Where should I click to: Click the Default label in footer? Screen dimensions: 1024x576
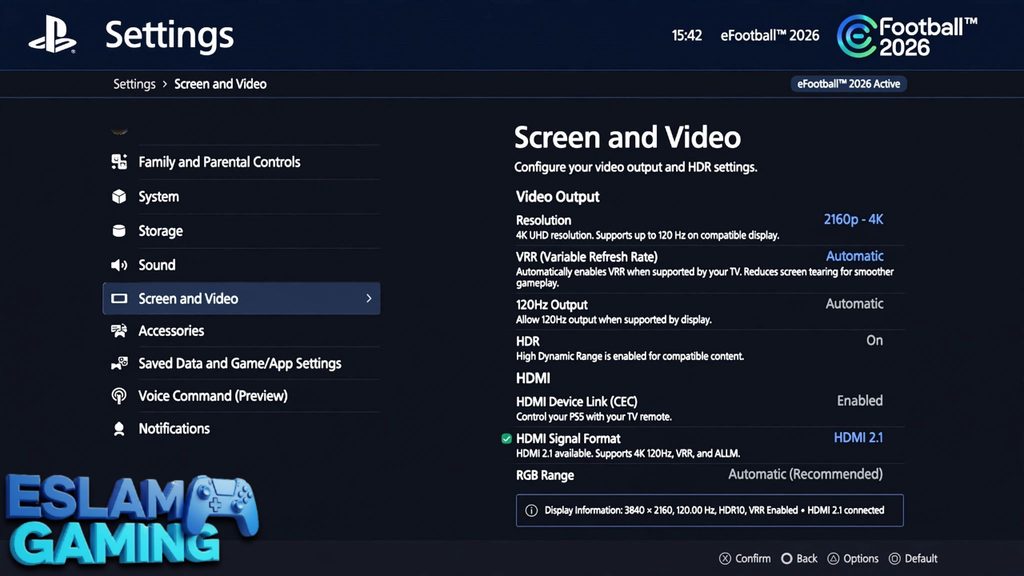[x=921, y=558]
